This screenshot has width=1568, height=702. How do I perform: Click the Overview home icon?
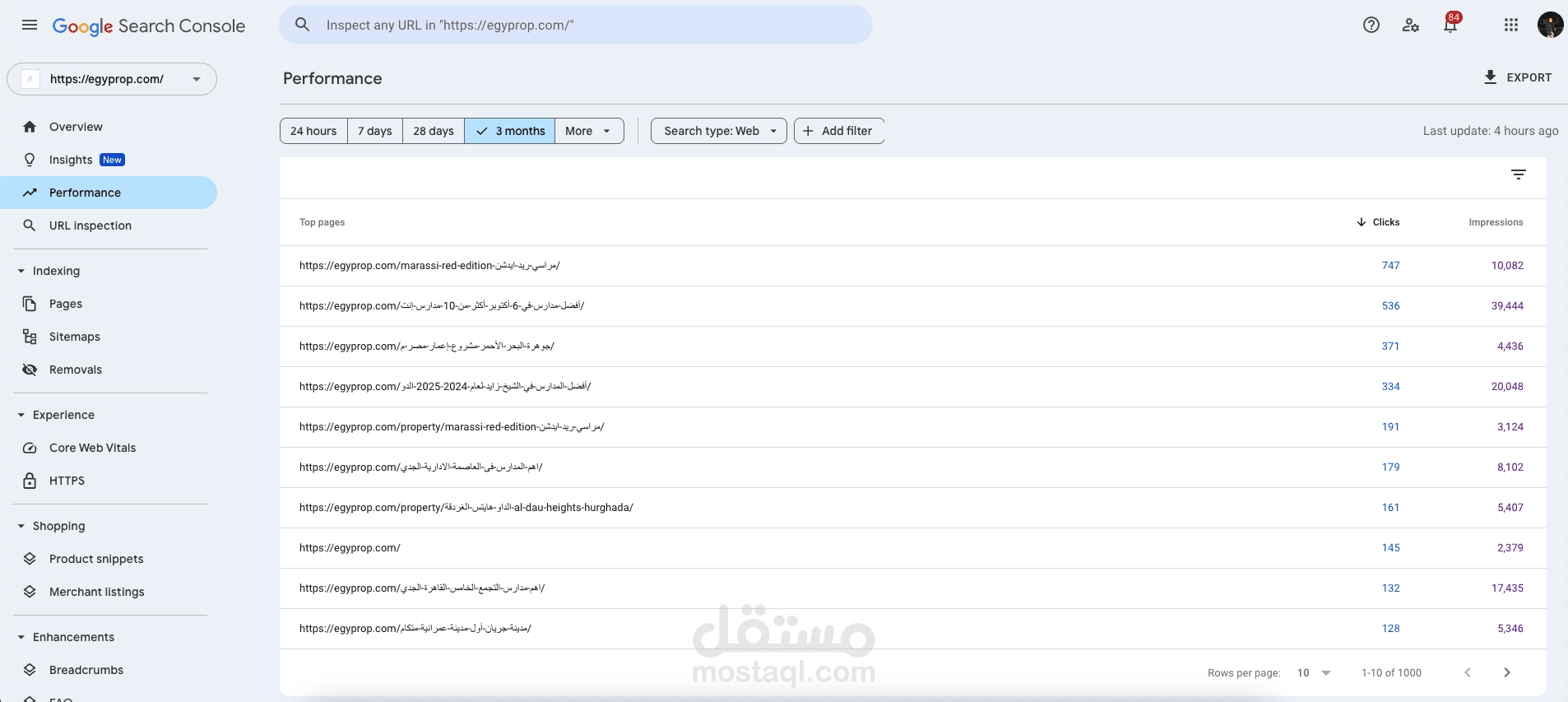pyautogui.click(x=30, y=127)
